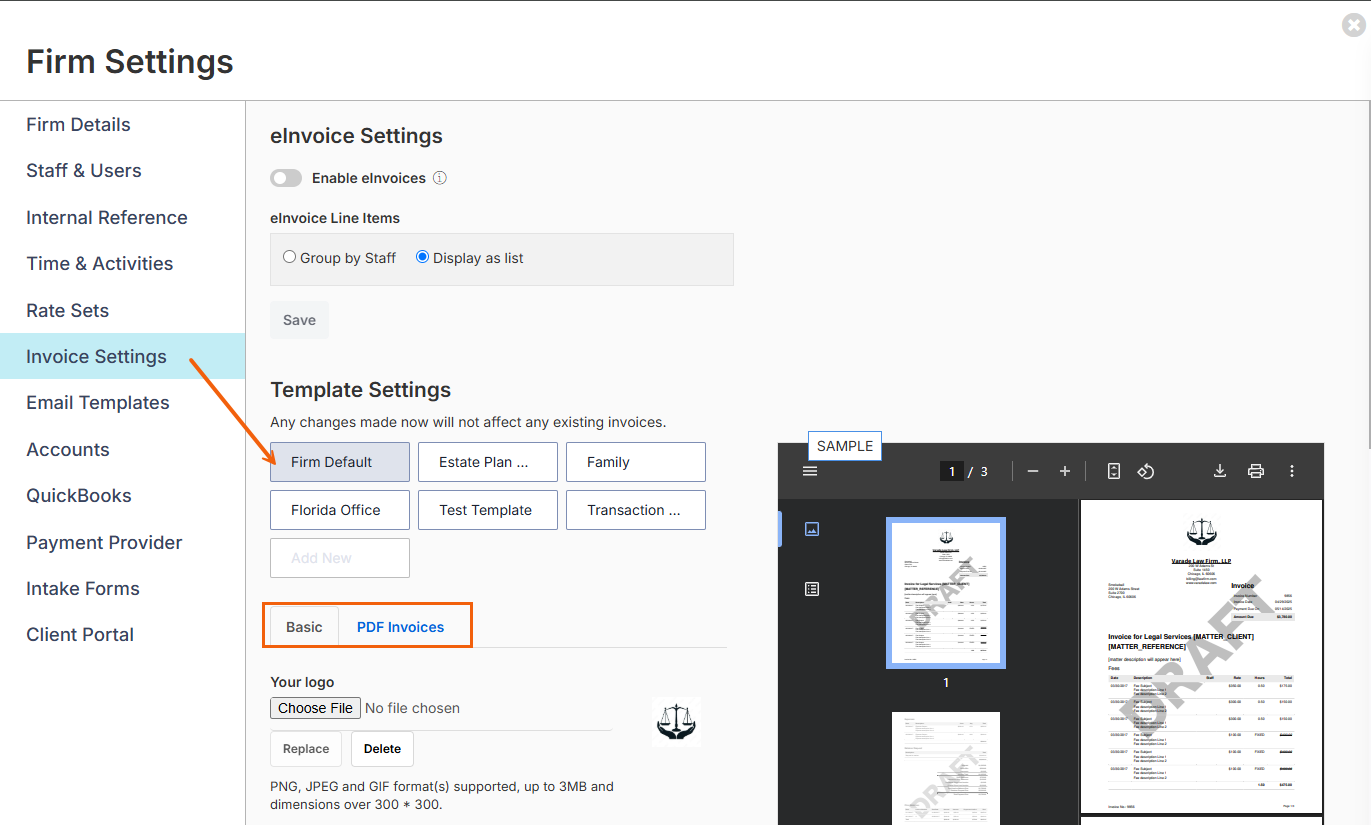Click the SAMPLE label above preview

pos(845,446)
